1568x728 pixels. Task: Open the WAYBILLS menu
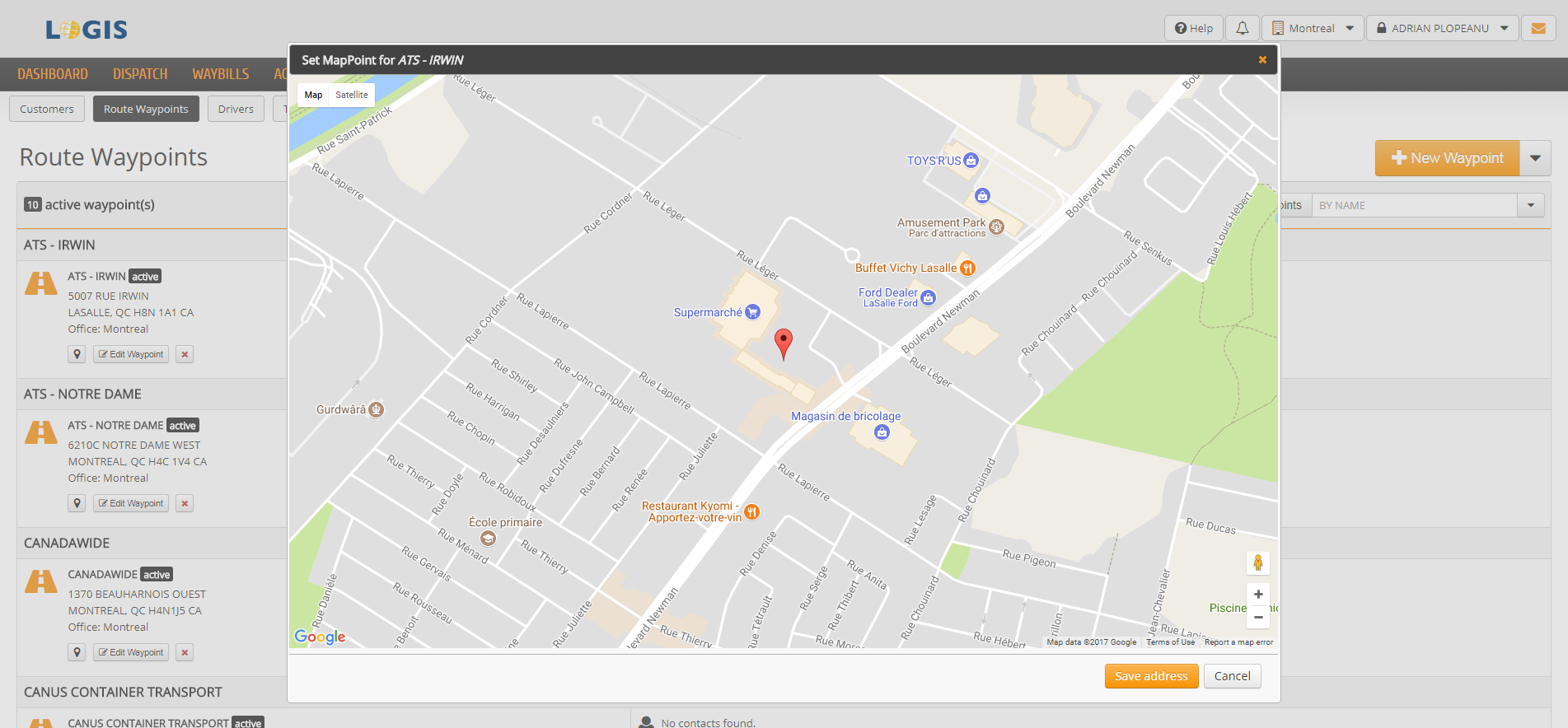[x=221, y=74]
